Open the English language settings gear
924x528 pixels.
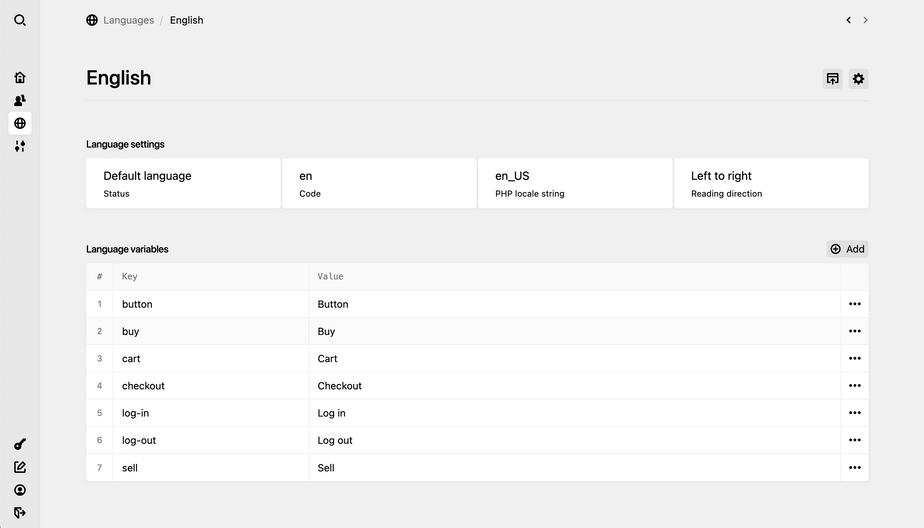coord(858,79)
